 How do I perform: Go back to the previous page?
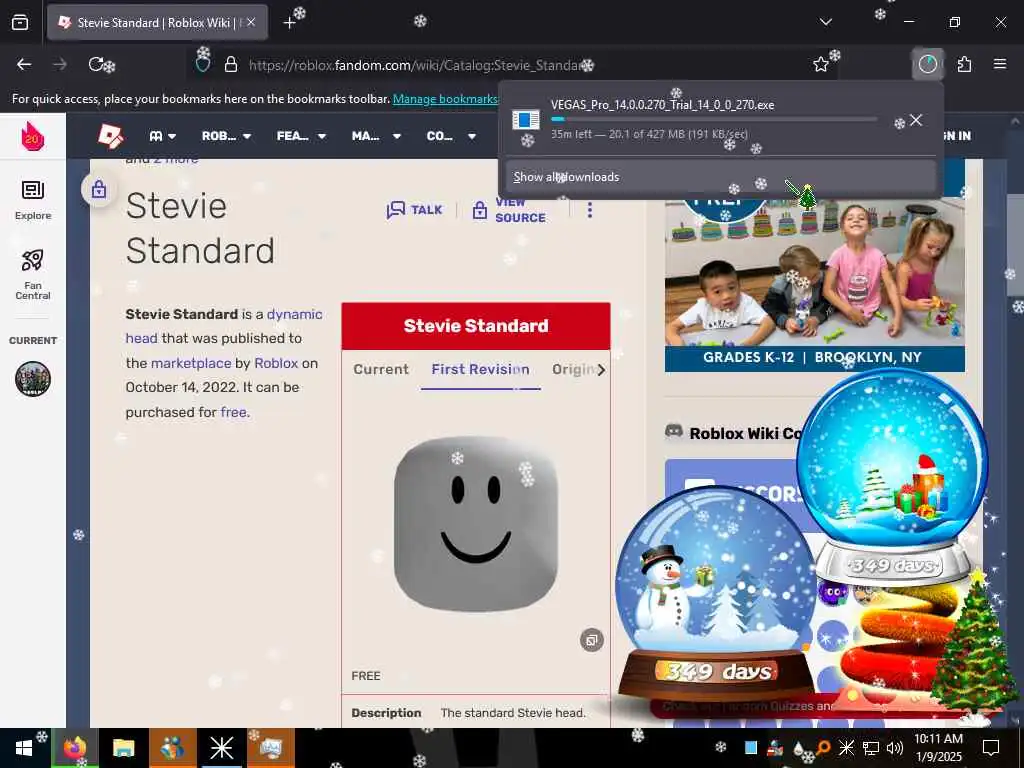(x=24, y=64)
